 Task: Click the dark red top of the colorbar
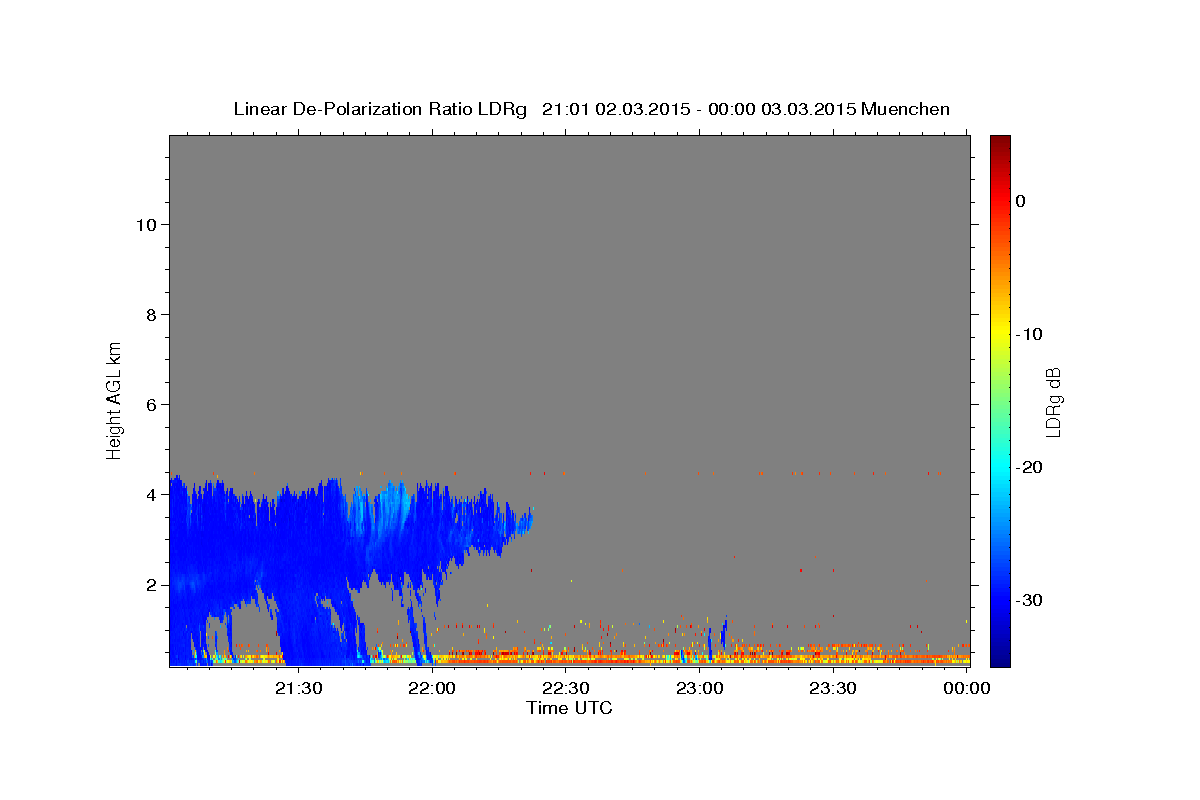click(x=1000, y=145)
